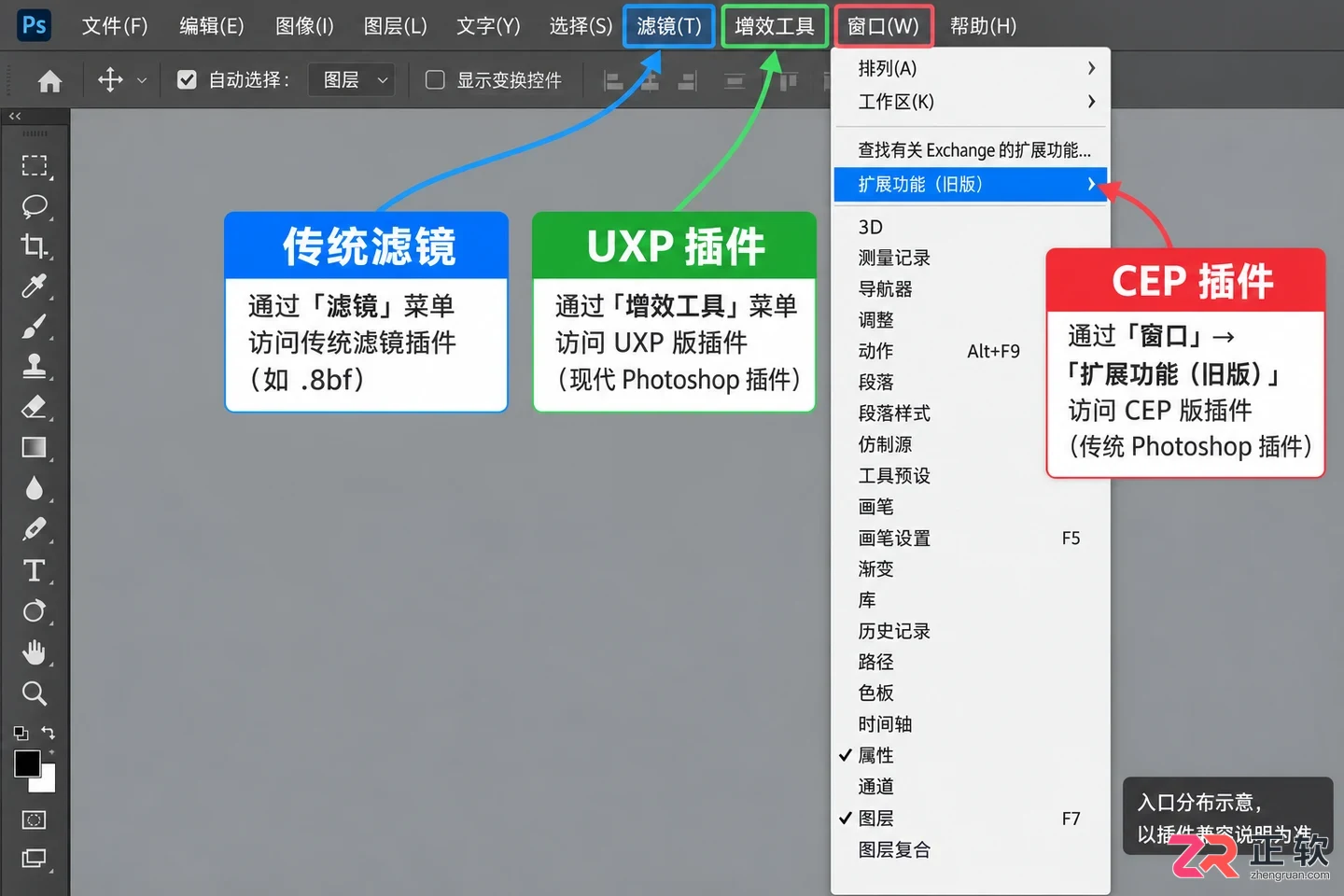Choose 测量记录 in Window menu
The width and height of the screenshot is (1344, 896).
971,258
